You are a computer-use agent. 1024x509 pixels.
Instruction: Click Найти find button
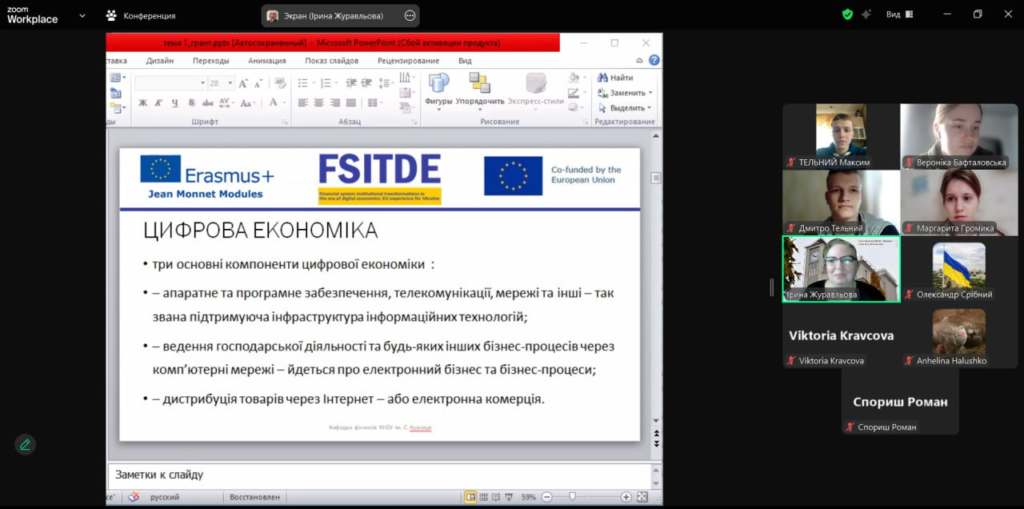click(x=615, y=78)
